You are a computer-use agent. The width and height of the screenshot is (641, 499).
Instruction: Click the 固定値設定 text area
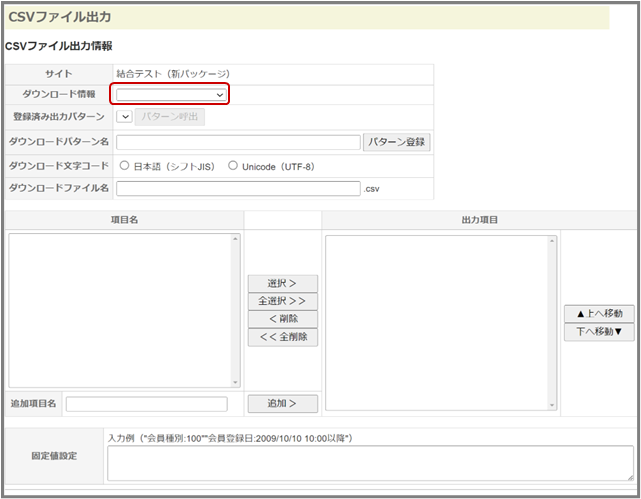(x=370, y=463)
